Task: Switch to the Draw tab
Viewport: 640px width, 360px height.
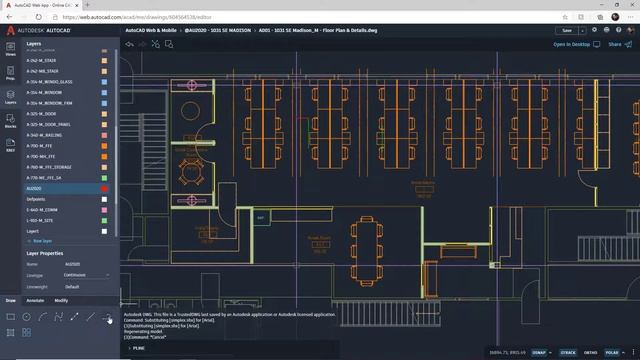Action: click(11, 300)
